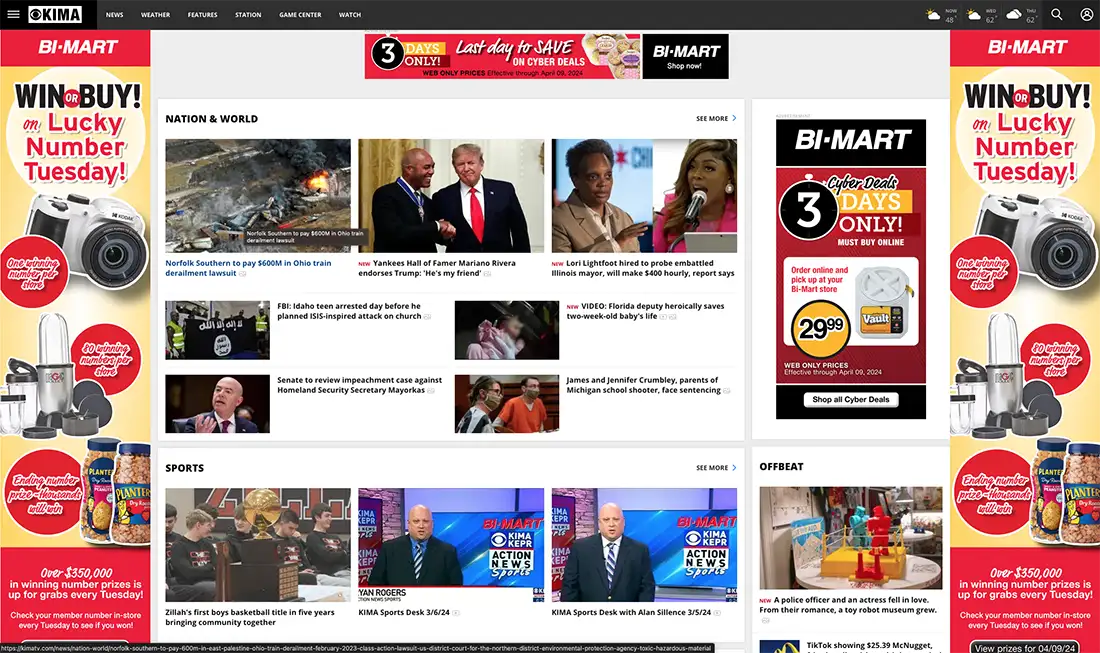The height and width of the screenshot is (653, 1100).
Task: Click the train derailment fire thumbnail
Action: click(258, 196)
